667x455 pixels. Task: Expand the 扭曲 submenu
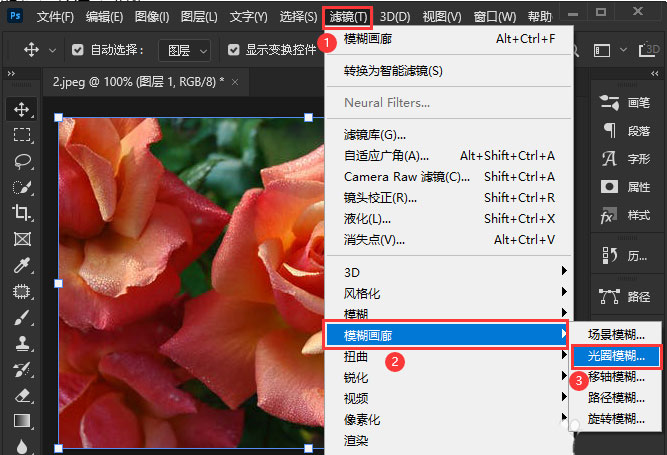click(x=450, y=356)
